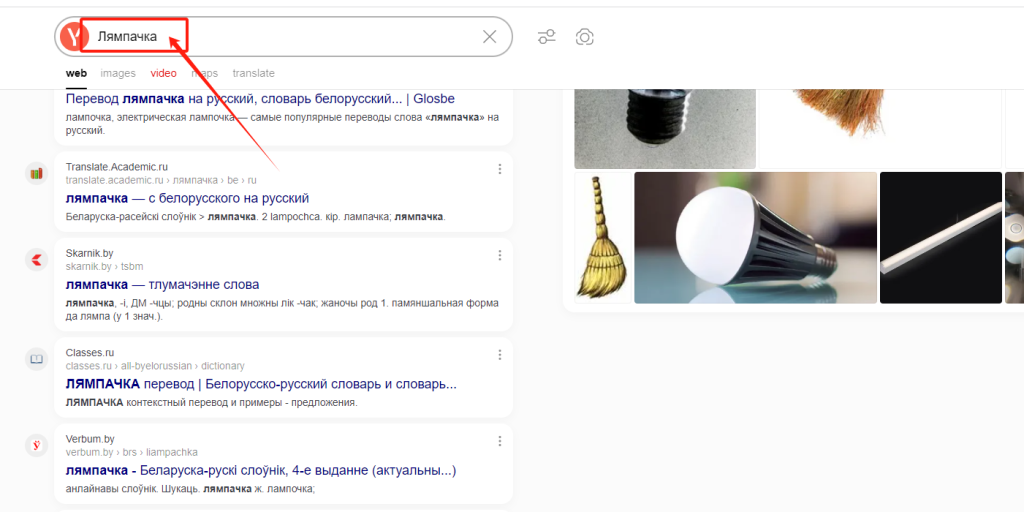Select the web tab
This screenshot has width=1024, height=512.
coord(76,73)
